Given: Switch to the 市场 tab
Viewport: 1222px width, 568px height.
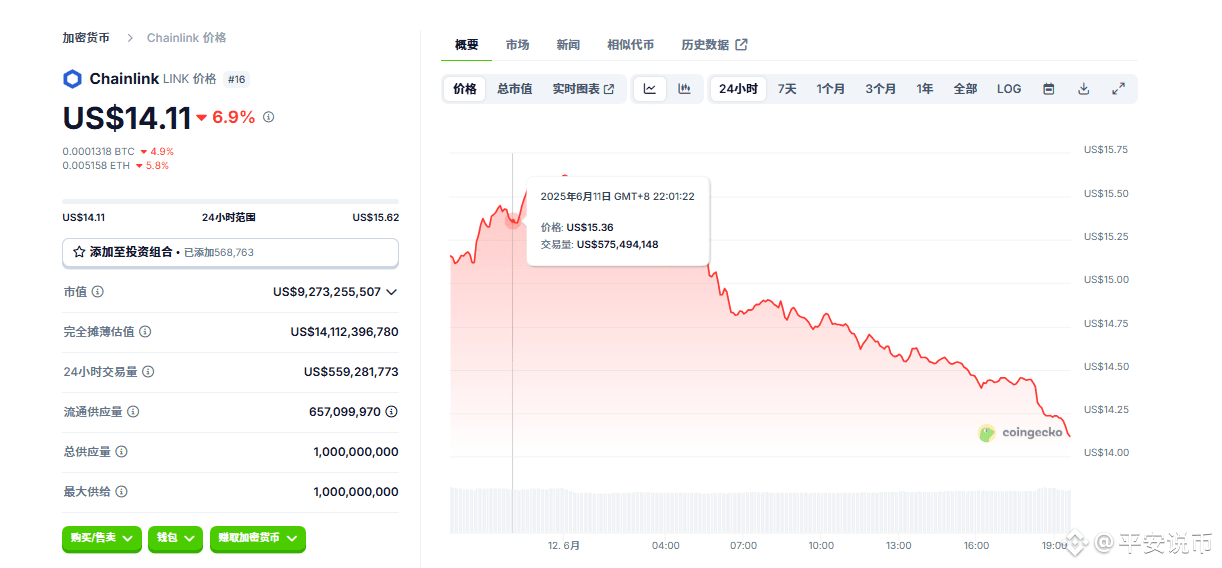Looking at the screenshot, I should pos(517,45).
